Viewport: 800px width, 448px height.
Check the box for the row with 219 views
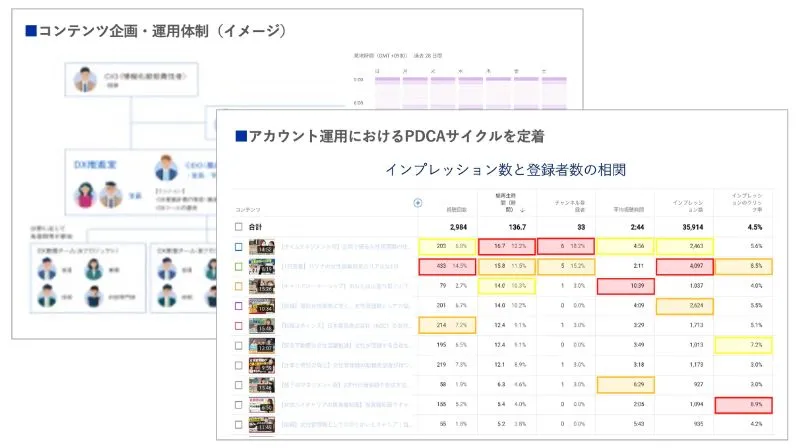pyautogui.click(x=238, y=365)
